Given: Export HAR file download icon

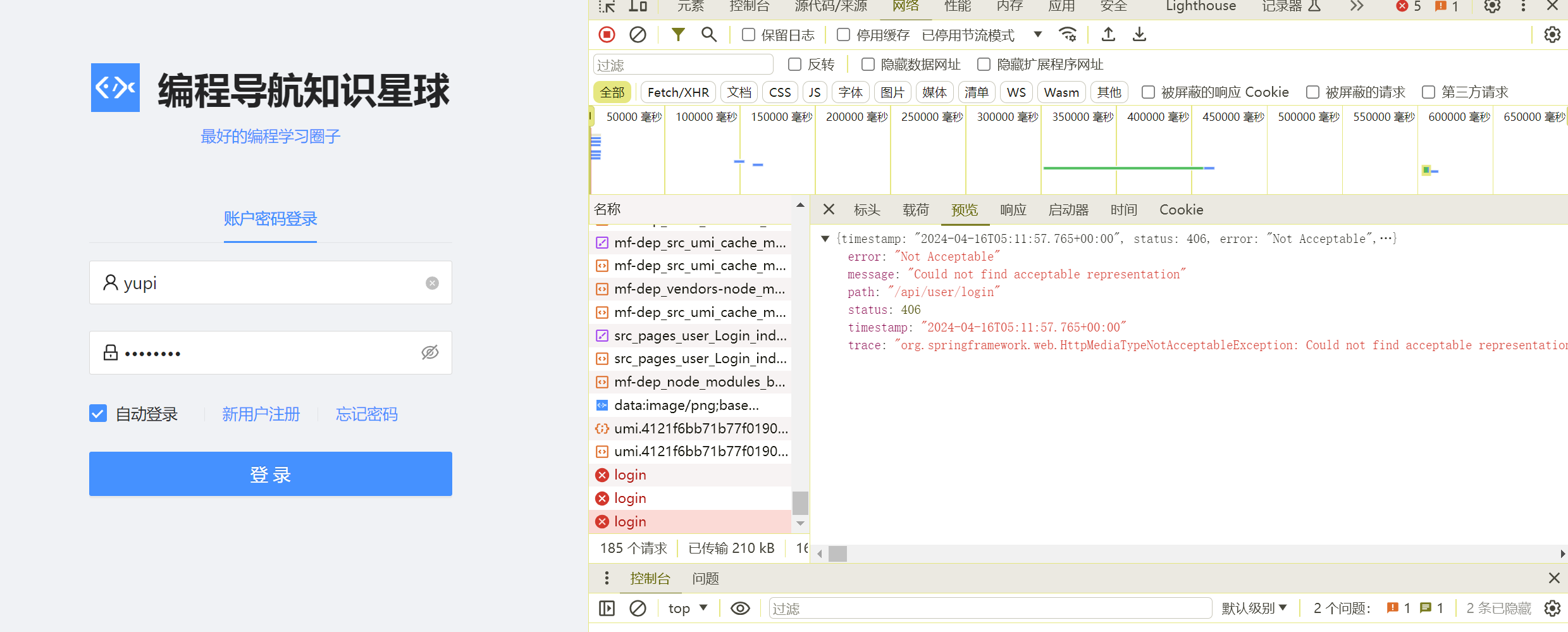Looking at the screenshot, I should pyautogui.click(x=1139, y=34).
